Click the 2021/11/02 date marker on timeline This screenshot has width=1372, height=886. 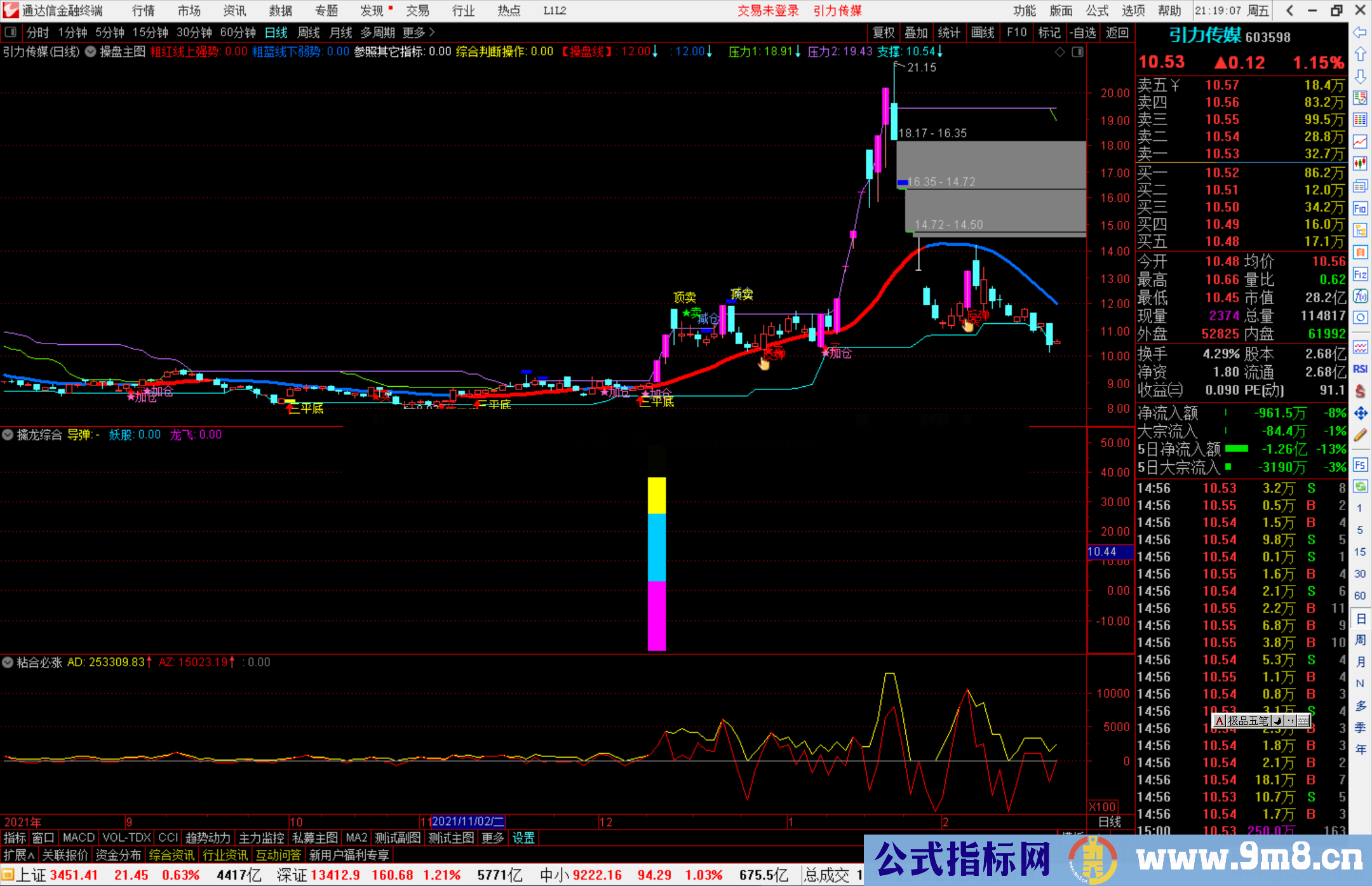pyautogui.click(x=467, y=822)
